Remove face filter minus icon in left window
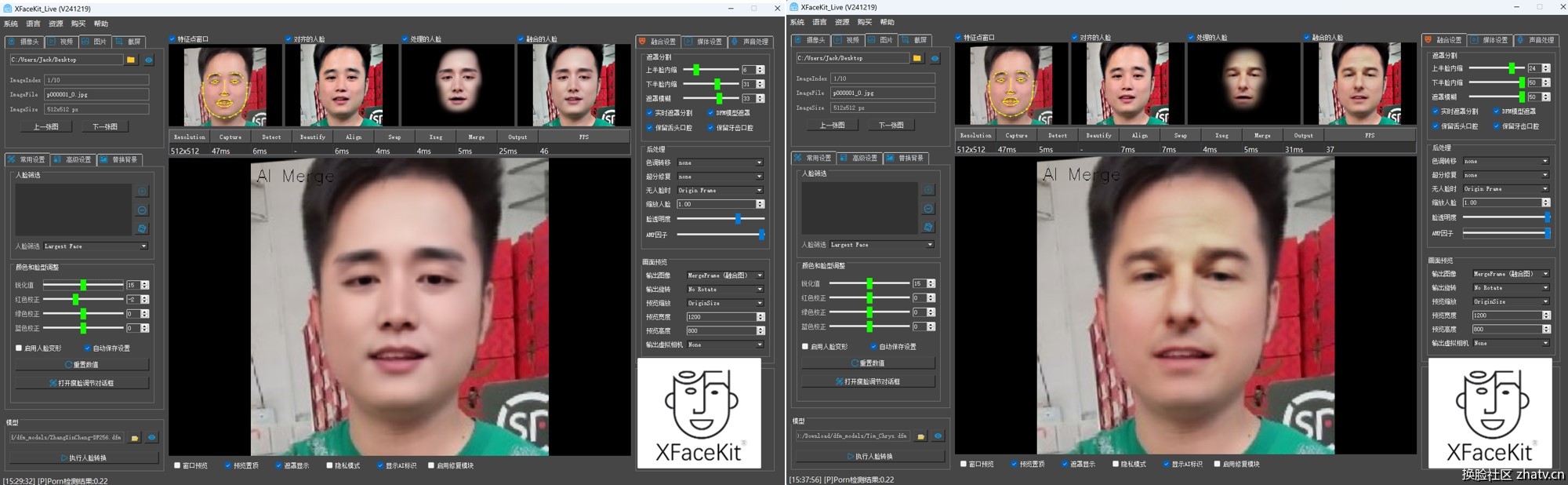This screenshot has height=485, width=1568. pyautogui.click(x=142, y=210)
